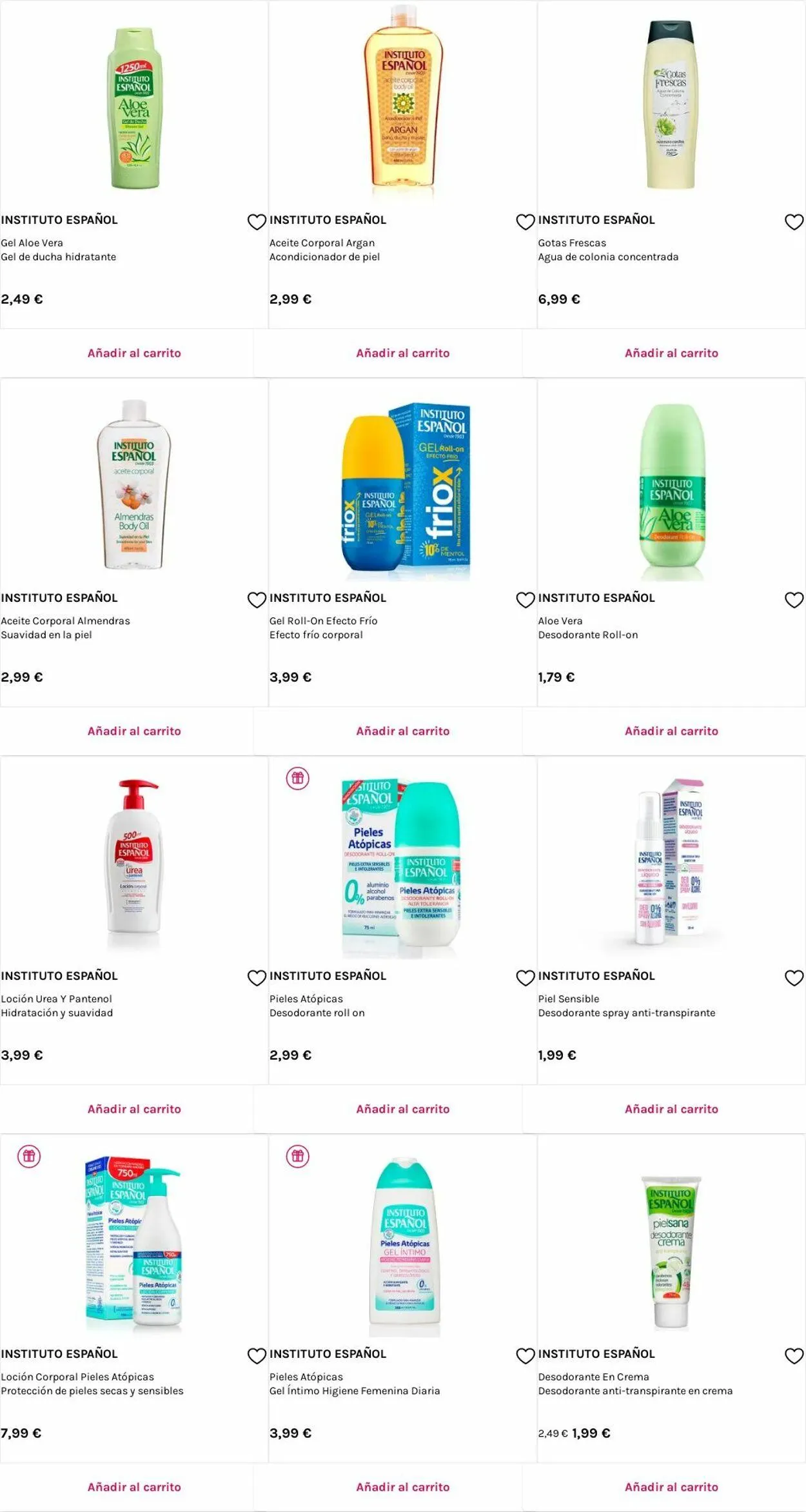Add Piel Sensible spray deodorant to cart
Image resolution: width=806 pixels, height=1512 pixels.
[671, 1109]
